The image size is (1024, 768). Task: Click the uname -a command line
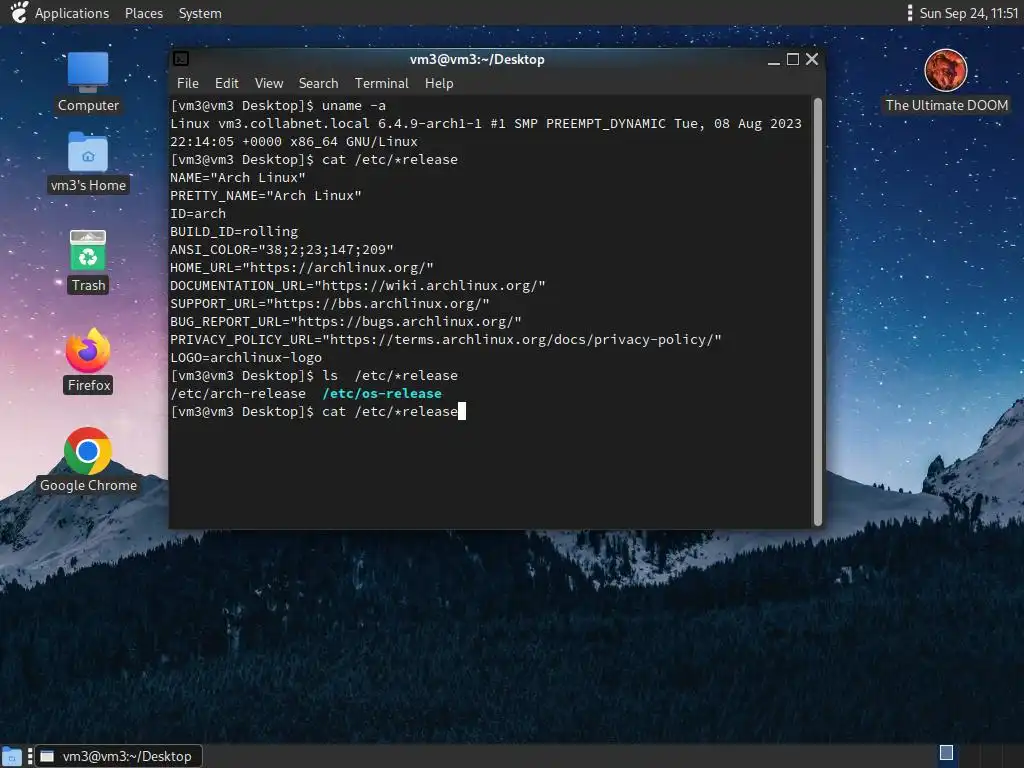[x=278, y=106]
